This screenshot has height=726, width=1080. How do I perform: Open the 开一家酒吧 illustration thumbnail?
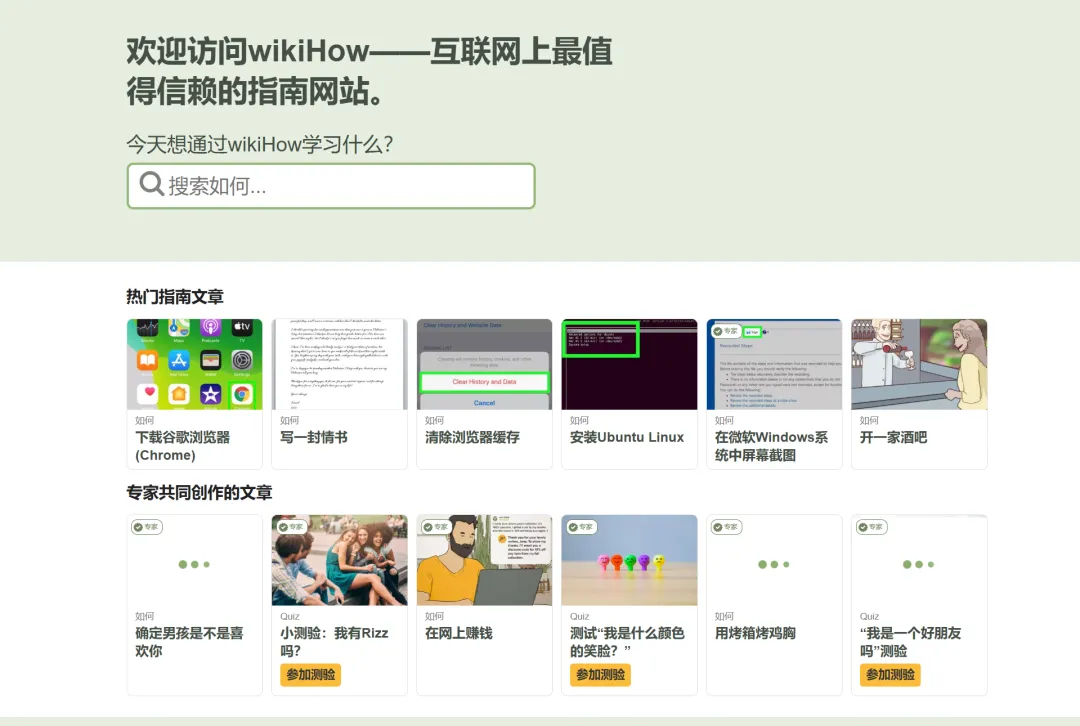coord(919,364)
